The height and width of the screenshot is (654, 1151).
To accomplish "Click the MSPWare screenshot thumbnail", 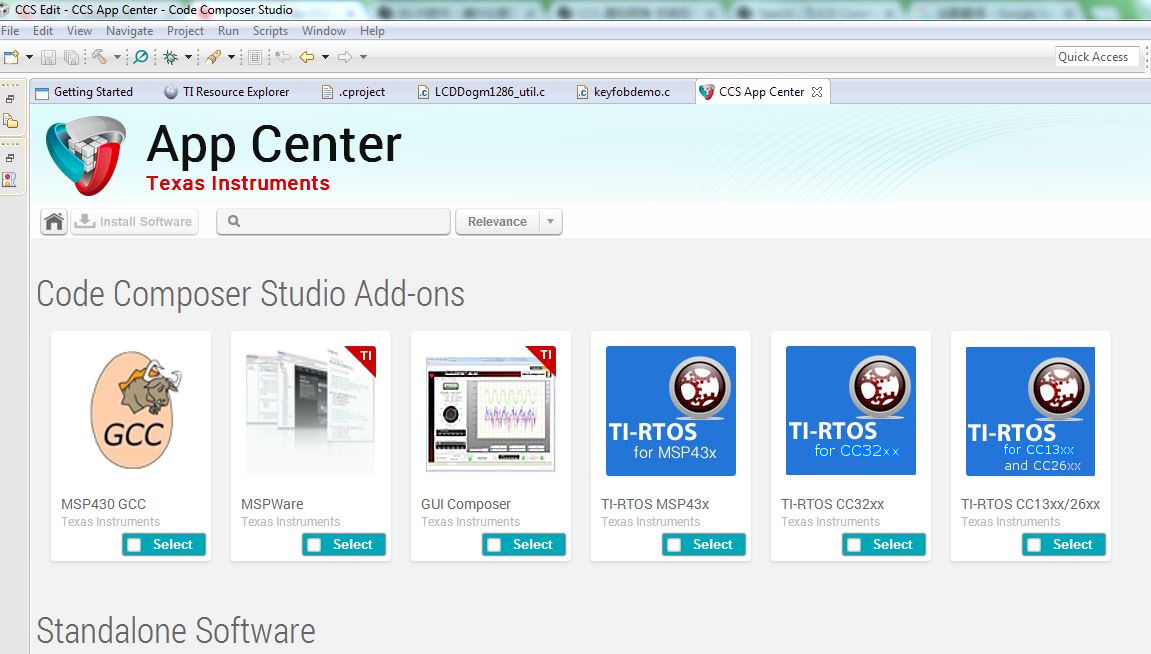I will pyautogui.click(x=311, y=410).
